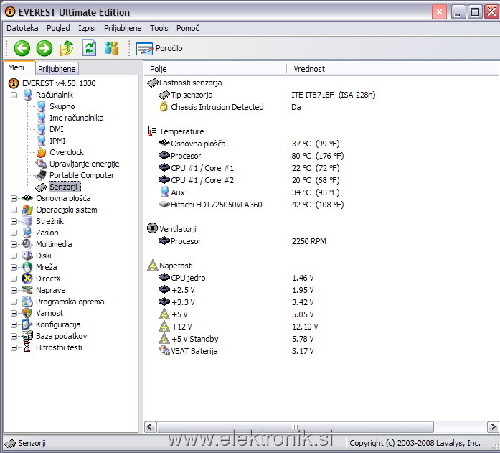The image size is (500, 453).
Task: Collapse the Računalnik tree branch
Action: click(14, 95)
